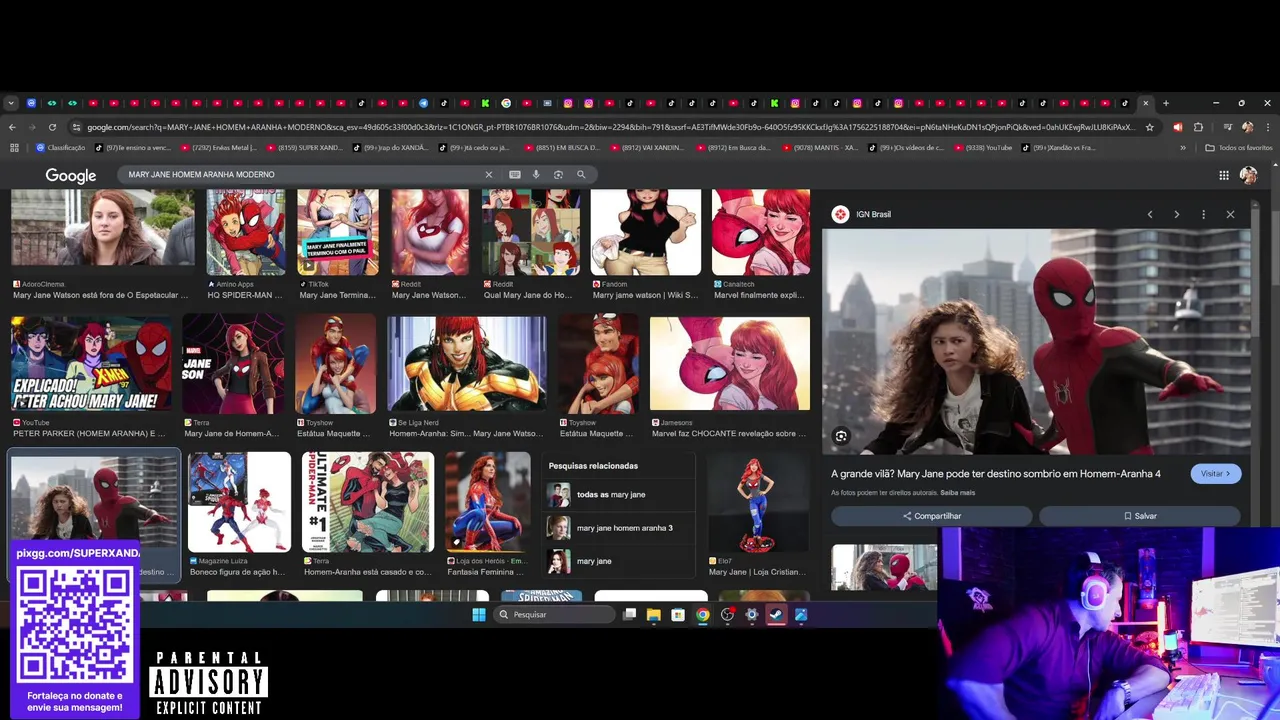The height and width of the screenshot is (720, 1280).
Task: Click the browser address bar URL
Action: 610,127
